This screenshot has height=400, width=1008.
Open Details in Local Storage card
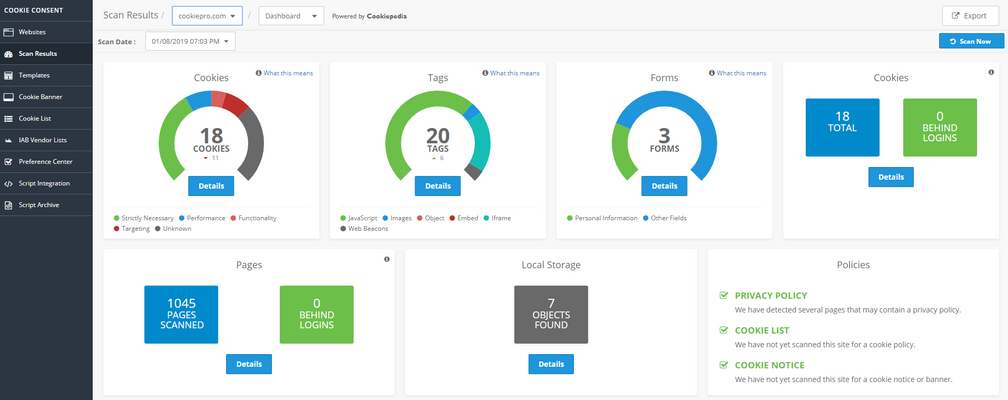tap(551, 364)
